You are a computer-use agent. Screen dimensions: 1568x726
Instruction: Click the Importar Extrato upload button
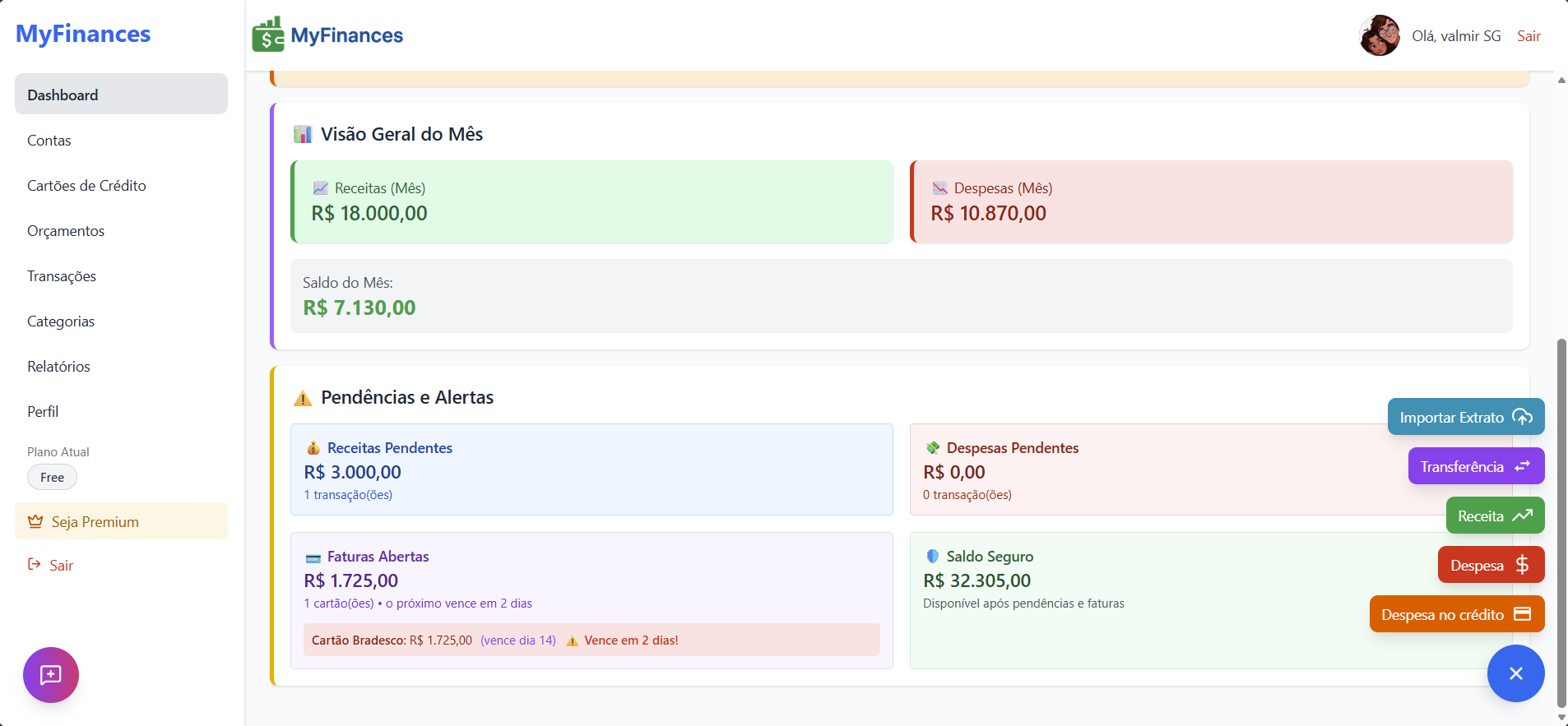[1465, 417]
